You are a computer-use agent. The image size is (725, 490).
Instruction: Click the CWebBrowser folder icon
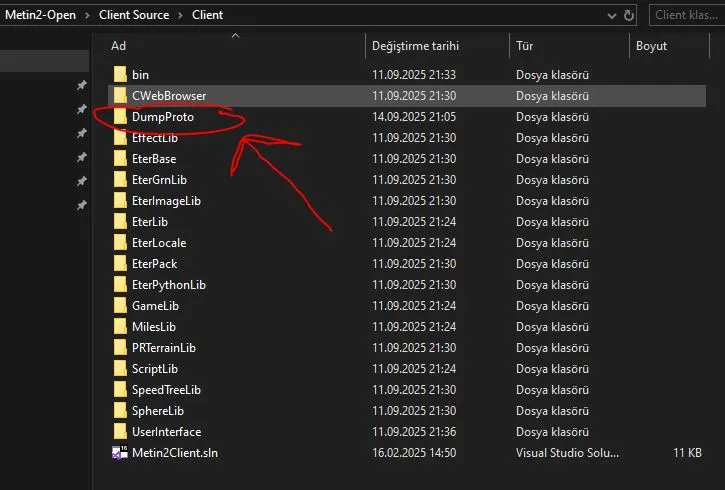(120, 96)
